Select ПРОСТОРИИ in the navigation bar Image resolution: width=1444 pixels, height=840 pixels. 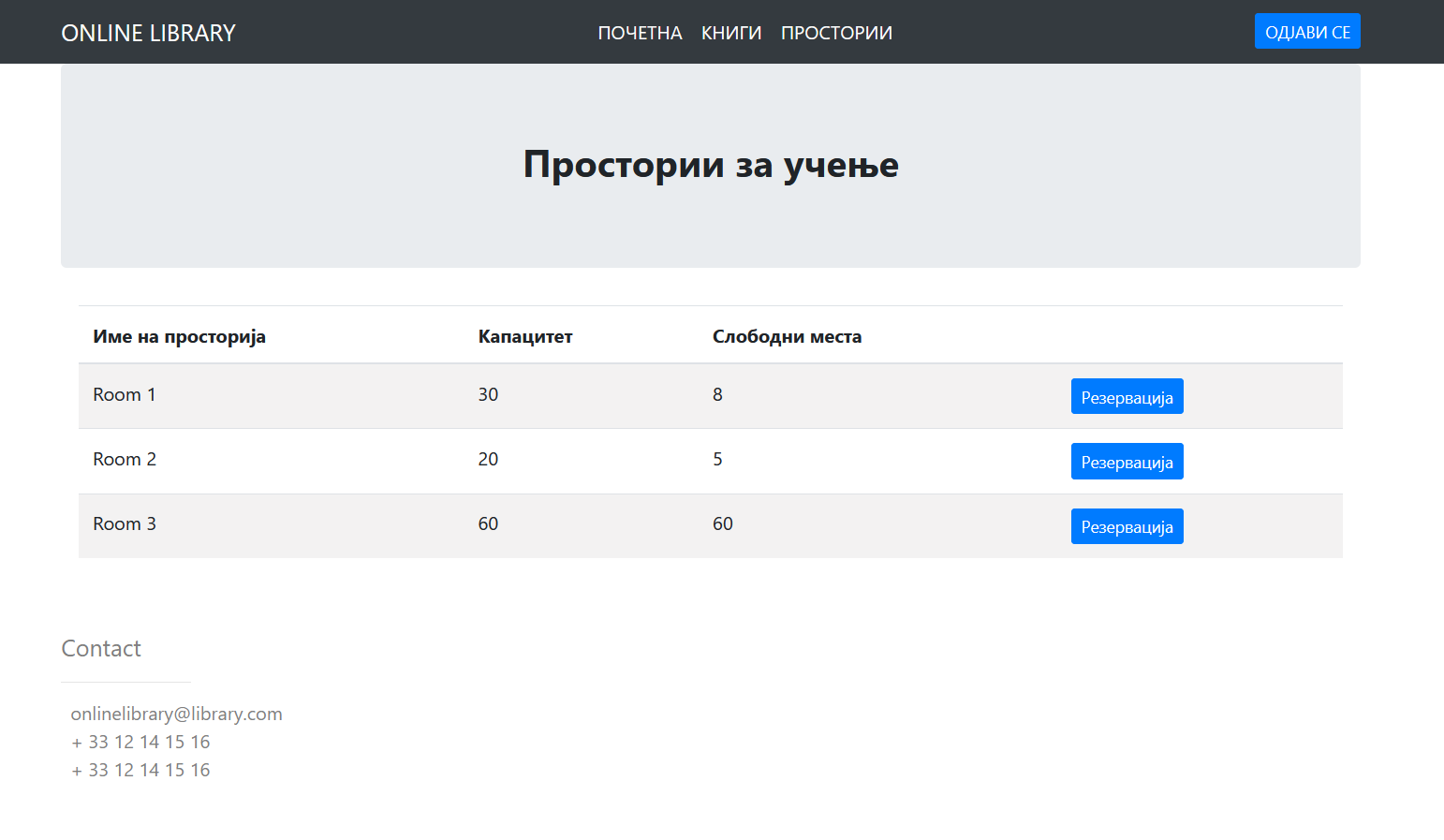pyautogui.click(x=835, y=33)
